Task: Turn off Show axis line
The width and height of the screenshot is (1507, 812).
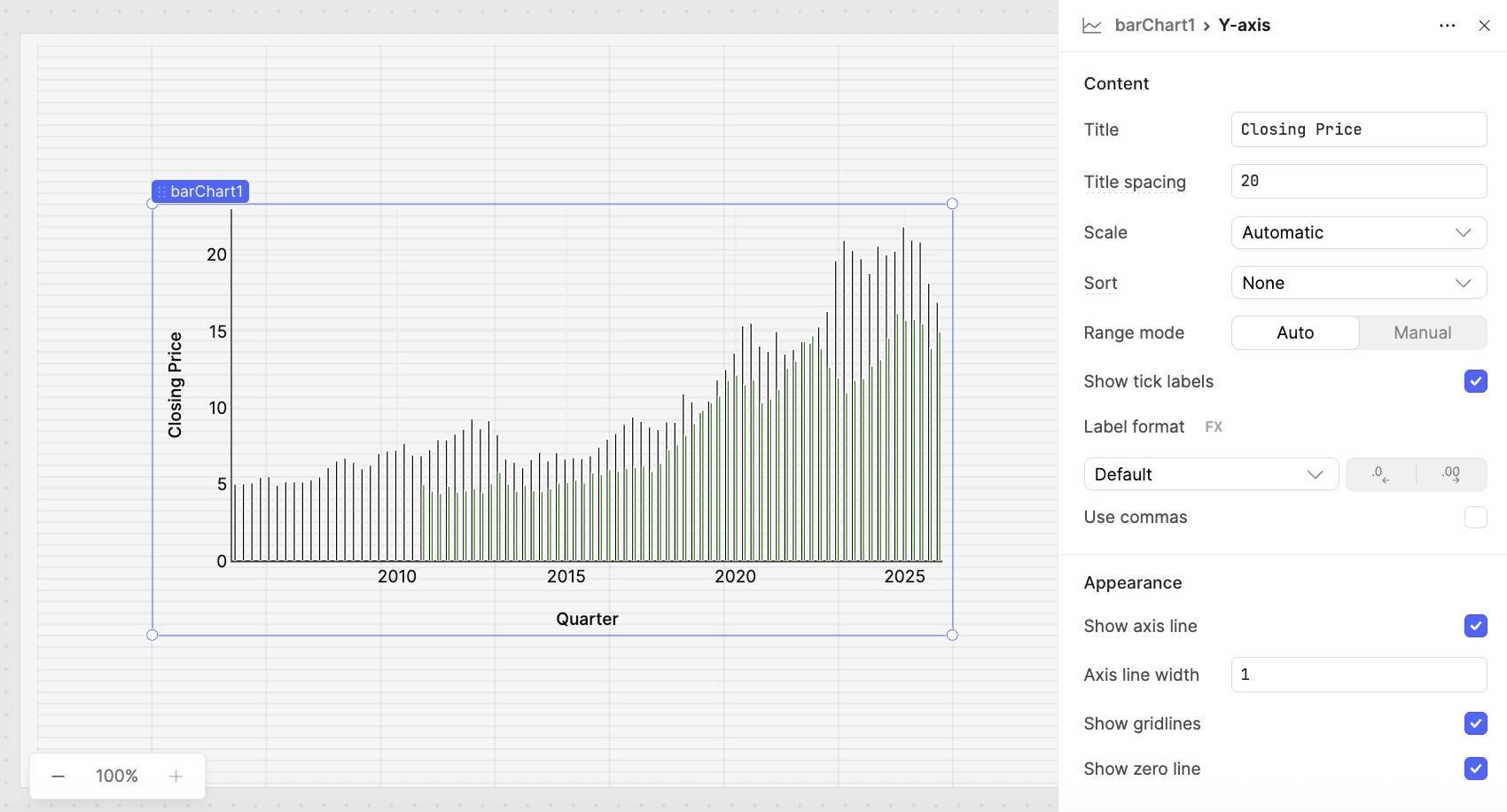Action: pos(1475,626)
